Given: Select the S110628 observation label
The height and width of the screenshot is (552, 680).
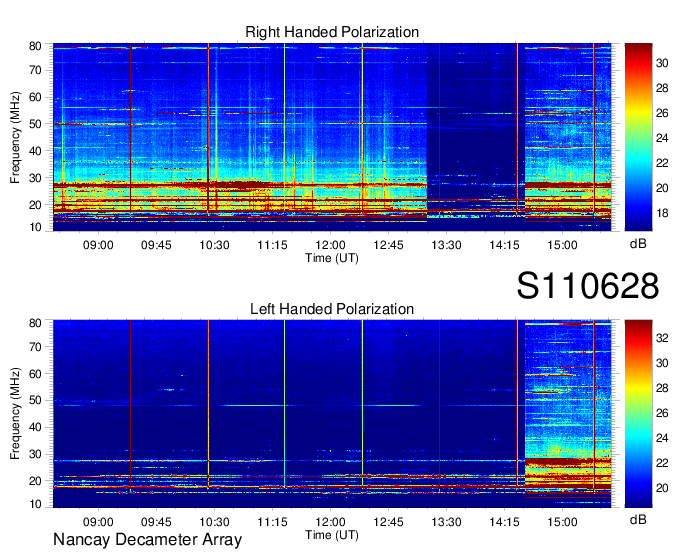Looking at the screenshot, I should coord(588,286).
